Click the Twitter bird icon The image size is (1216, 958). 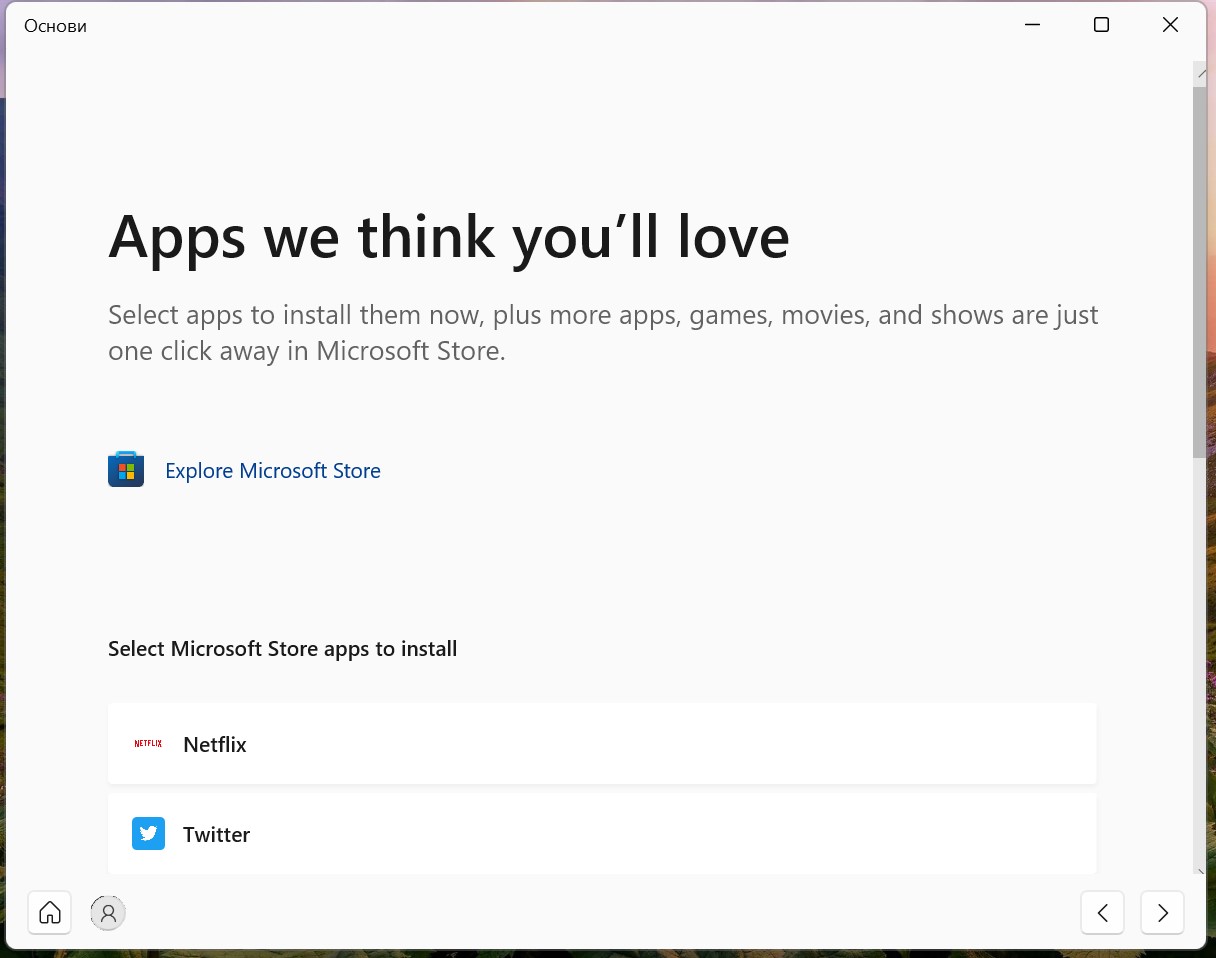pos(148,834)
